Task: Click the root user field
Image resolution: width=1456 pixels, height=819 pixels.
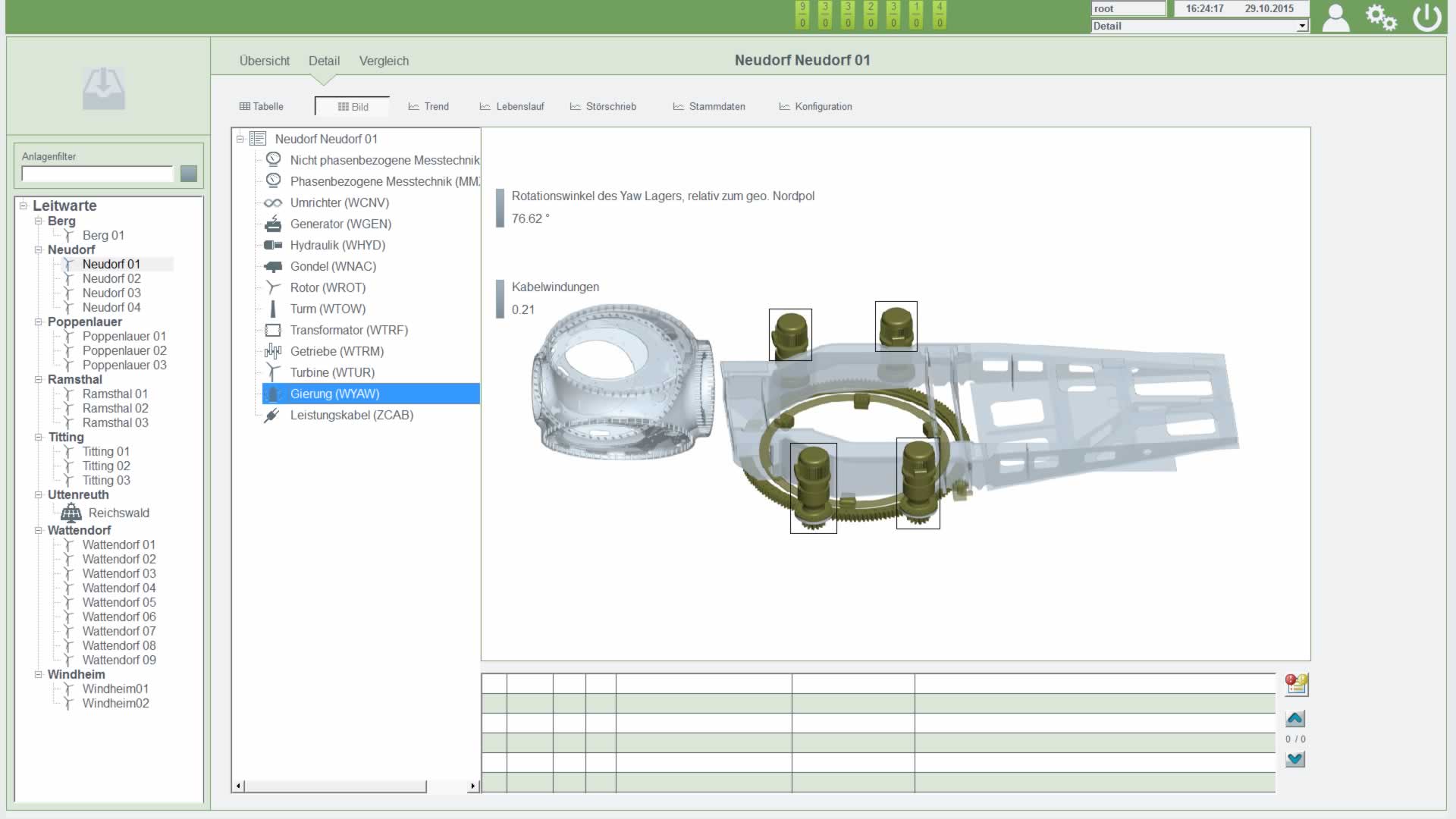Action: tap(1128, 8)
